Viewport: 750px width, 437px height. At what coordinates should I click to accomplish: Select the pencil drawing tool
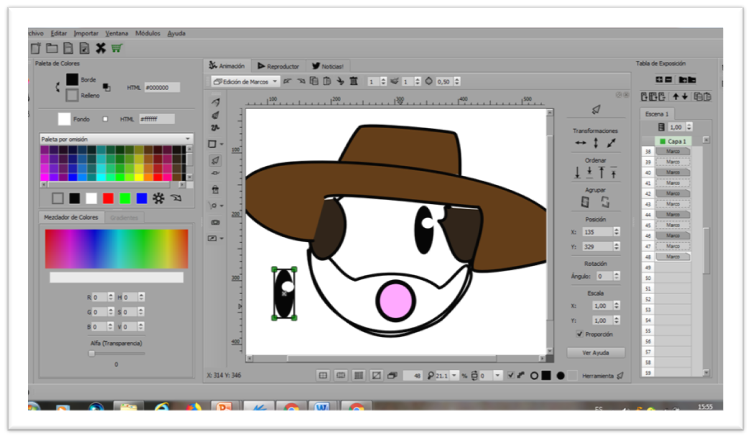[214, 102]
